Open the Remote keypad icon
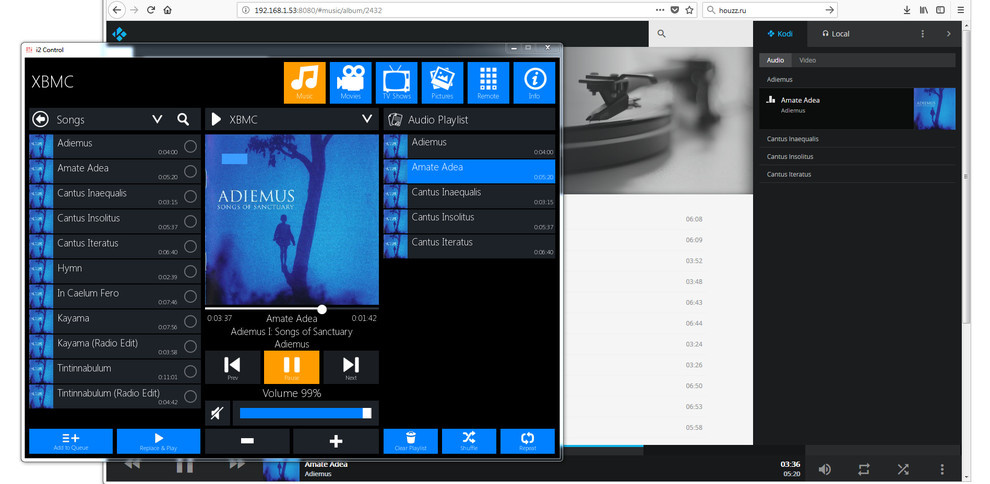990x484 pixels. (x=488, y=82)
